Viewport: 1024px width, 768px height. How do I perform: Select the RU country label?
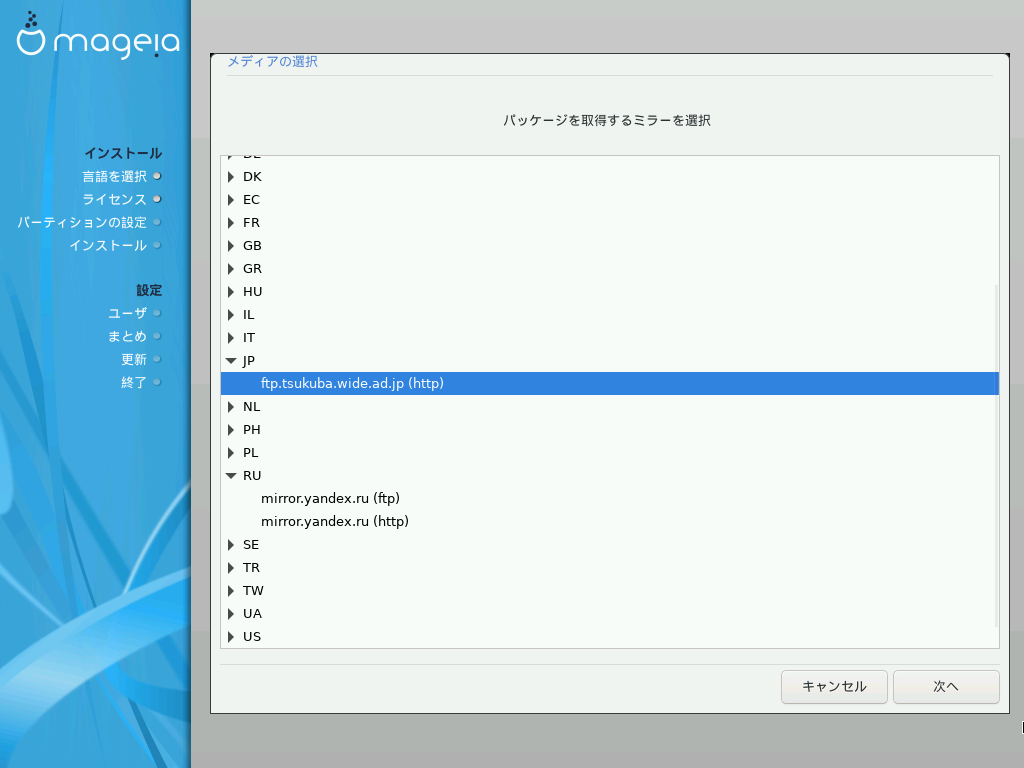(x=252, y=475)
